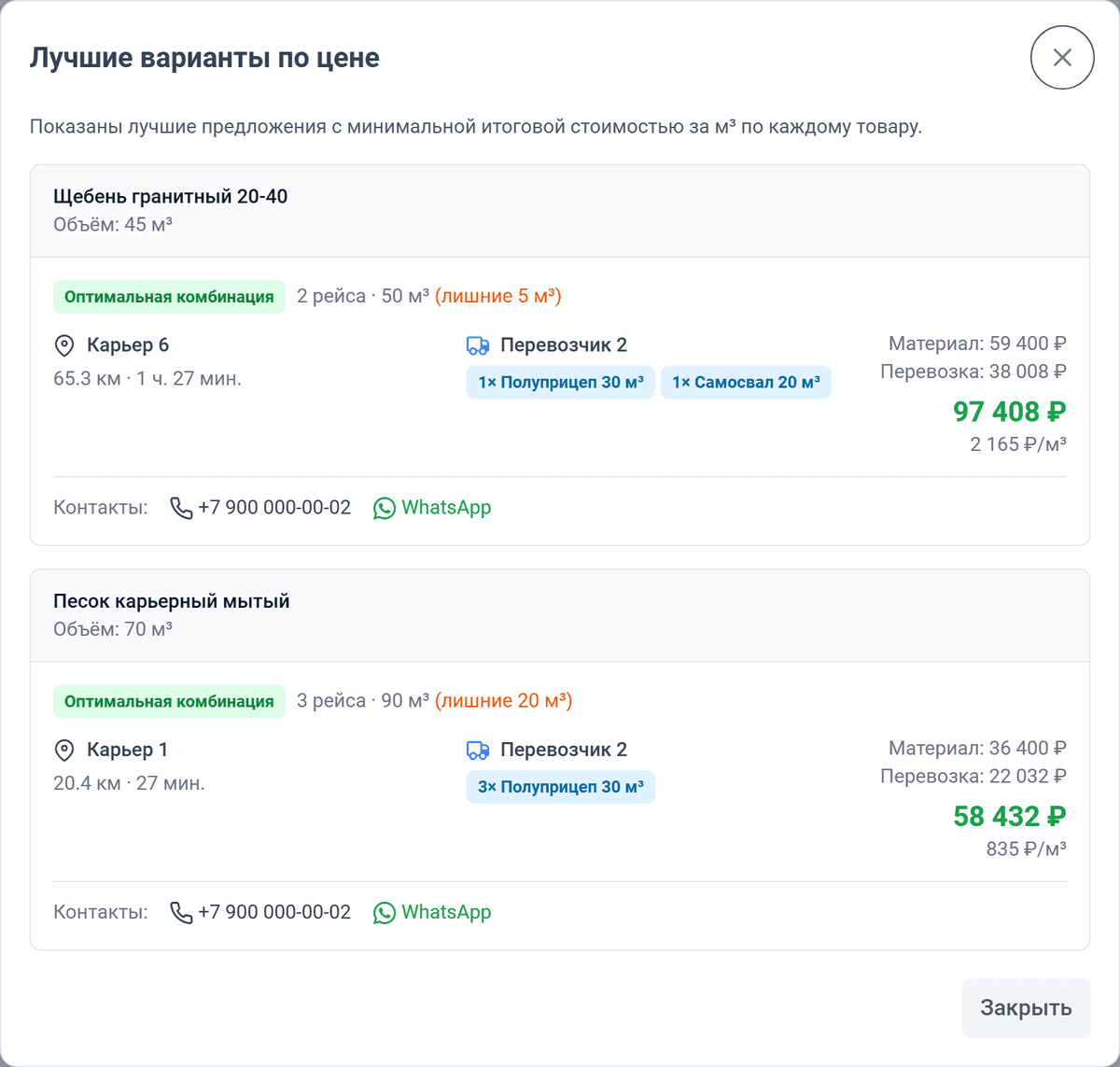Click WhatsApp icon in the Песок карьерный card

pyautogui.click(x=385, y=912)
